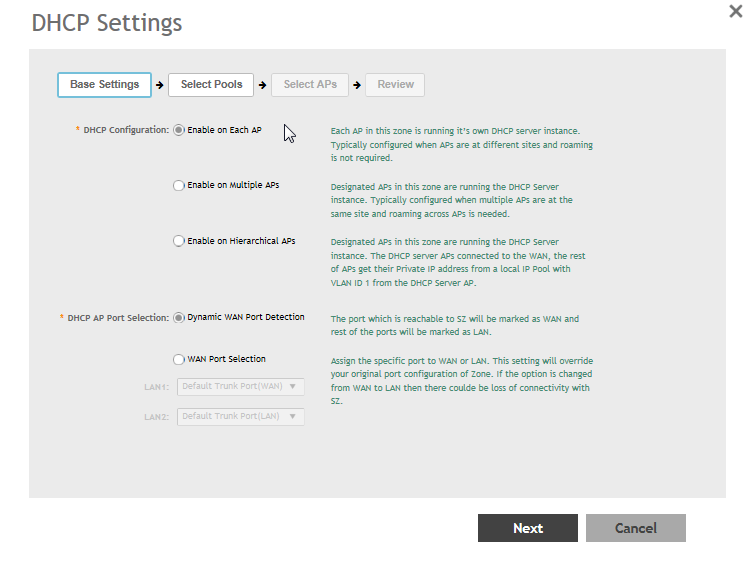Pick Enable on Hierarchical APs option
The height and width of the screenshot is (562, 752).
(x=179, y=241)
